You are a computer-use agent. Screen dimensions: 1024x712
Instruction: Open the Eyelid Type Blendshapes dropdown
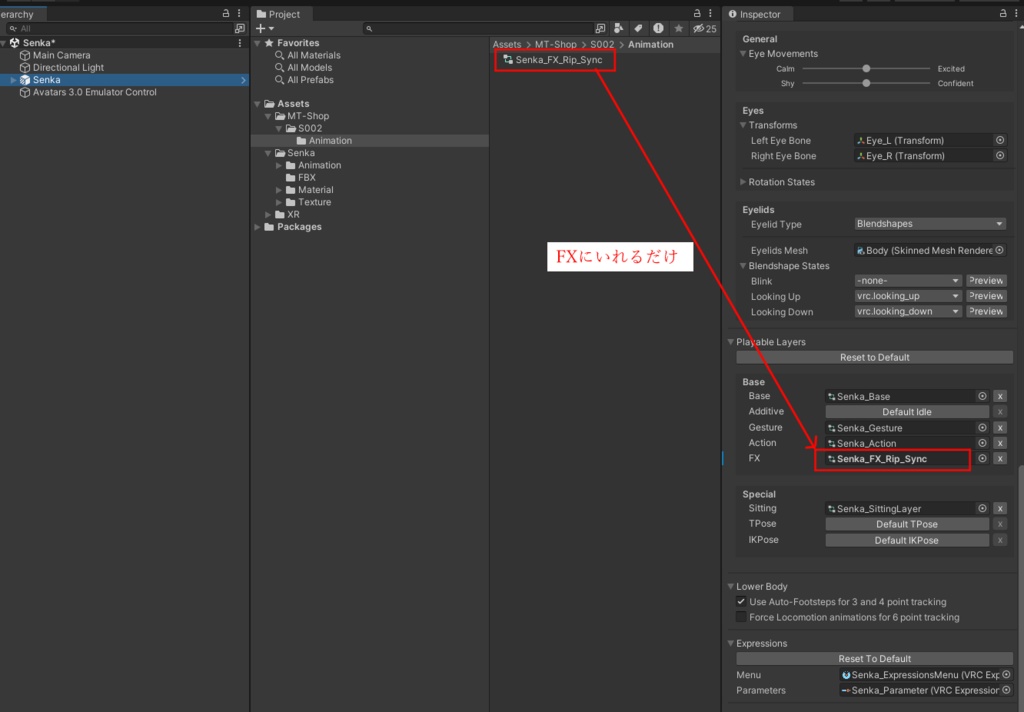(x=929, y=223)
